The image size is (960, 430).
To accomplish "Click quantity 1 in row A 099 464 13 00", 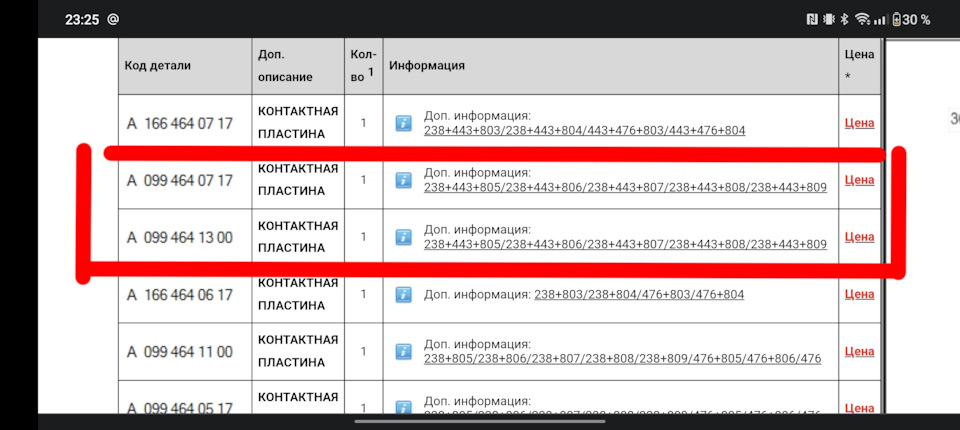I will (x=364, y=236).
